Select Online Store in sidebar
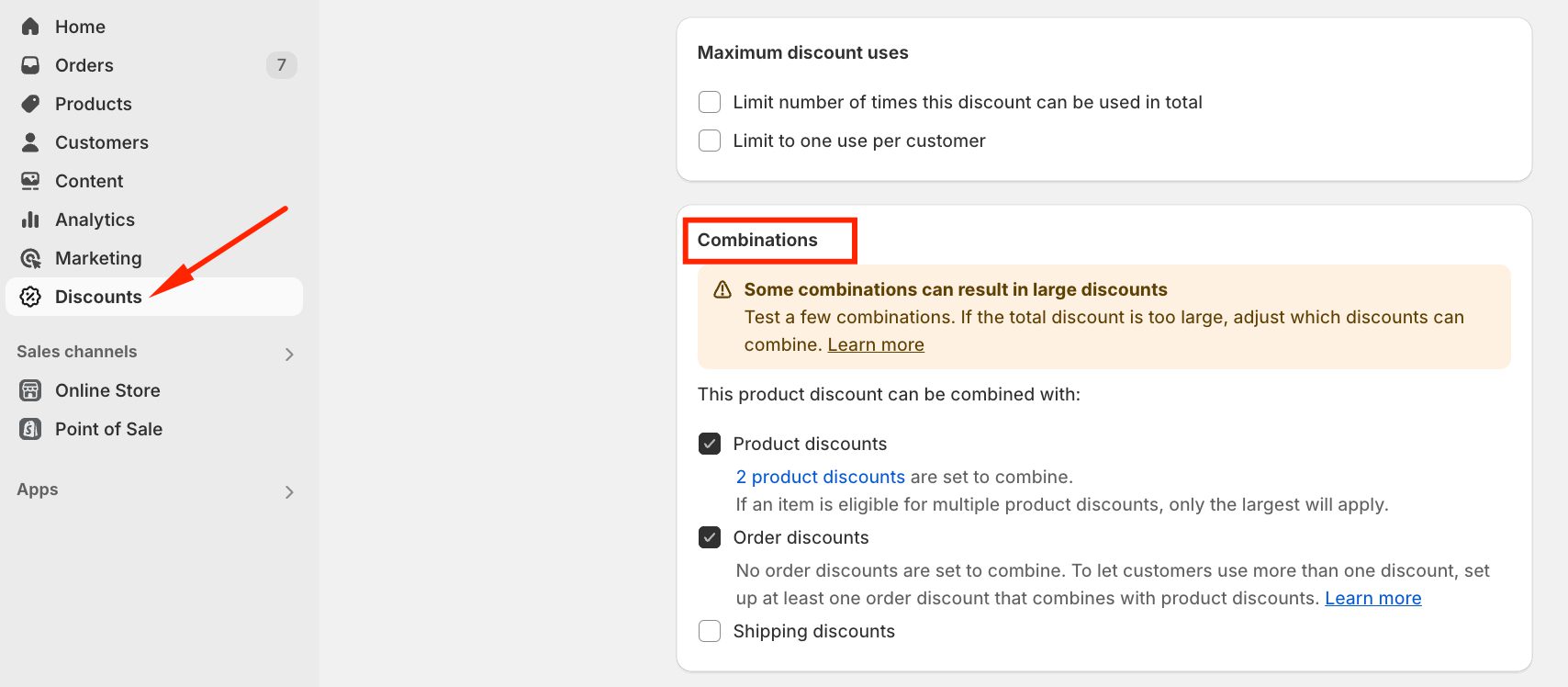1568x687 pixels. tap(30, 390)
